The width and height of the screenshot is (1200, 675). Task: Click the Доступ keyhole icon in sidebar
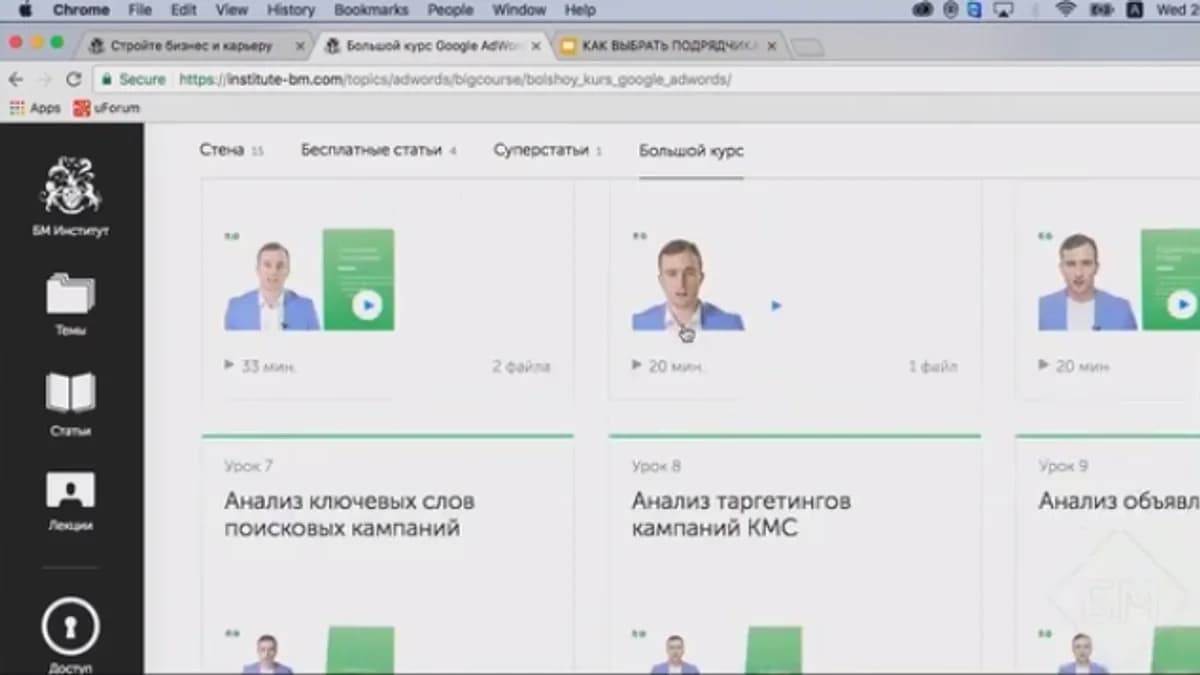pyautogui.click(x=70, y=627)
